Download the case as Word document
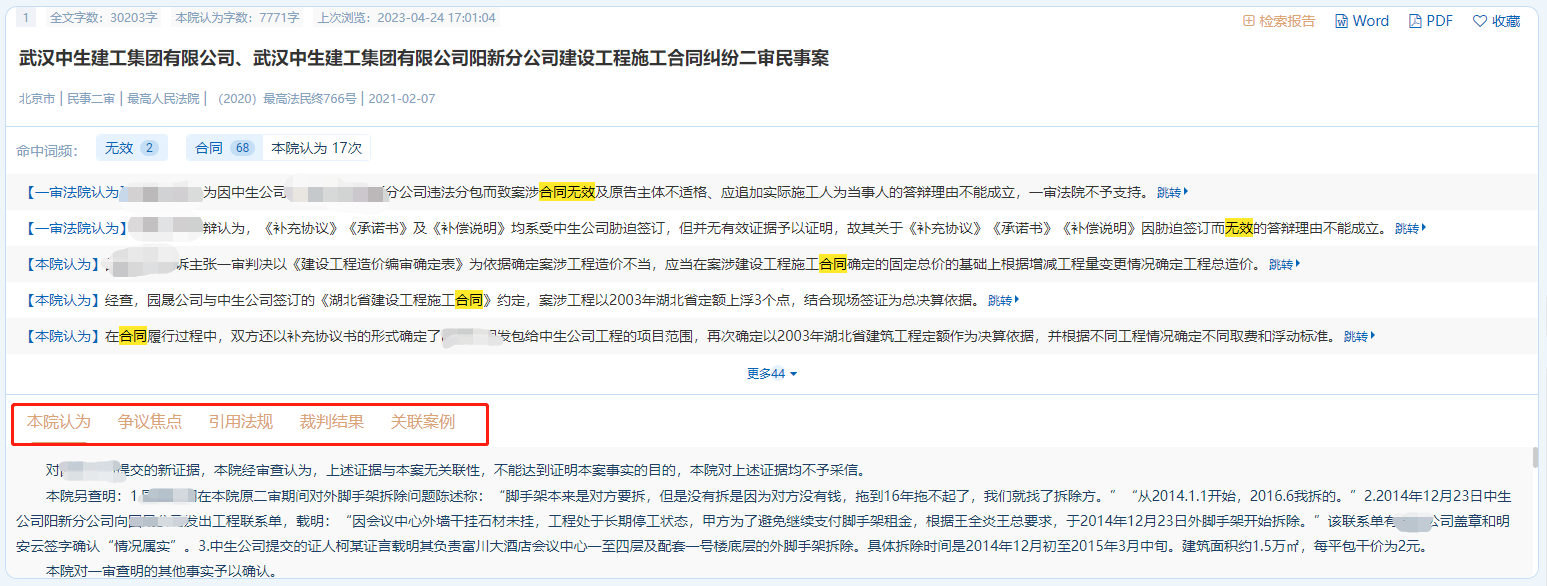 [x=1362, y=21]
